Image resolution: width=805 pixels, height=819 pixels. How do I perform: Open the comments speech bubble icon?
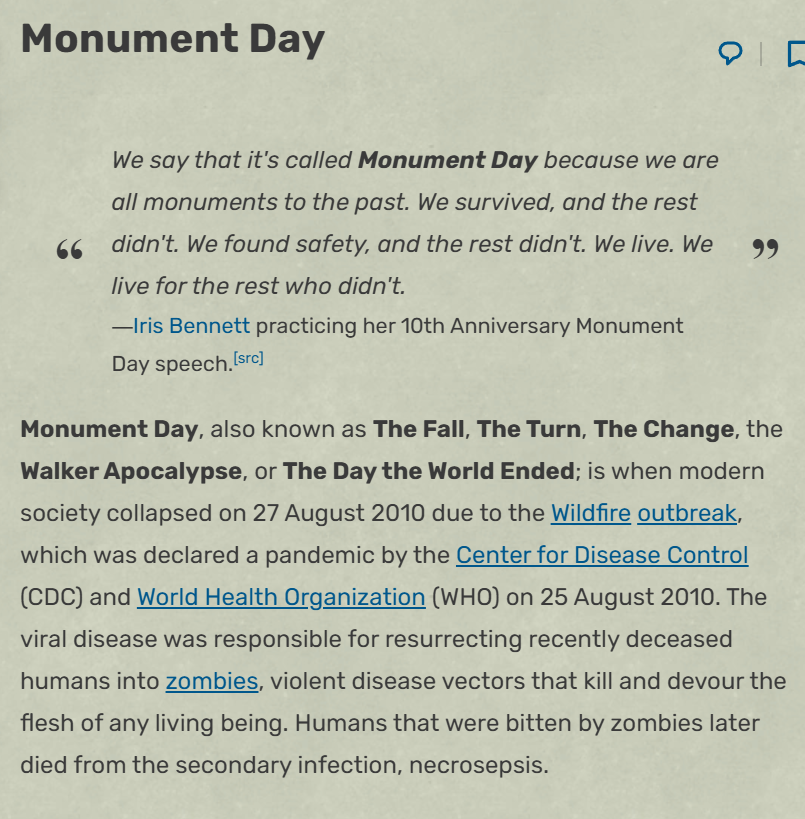(730, 53)
